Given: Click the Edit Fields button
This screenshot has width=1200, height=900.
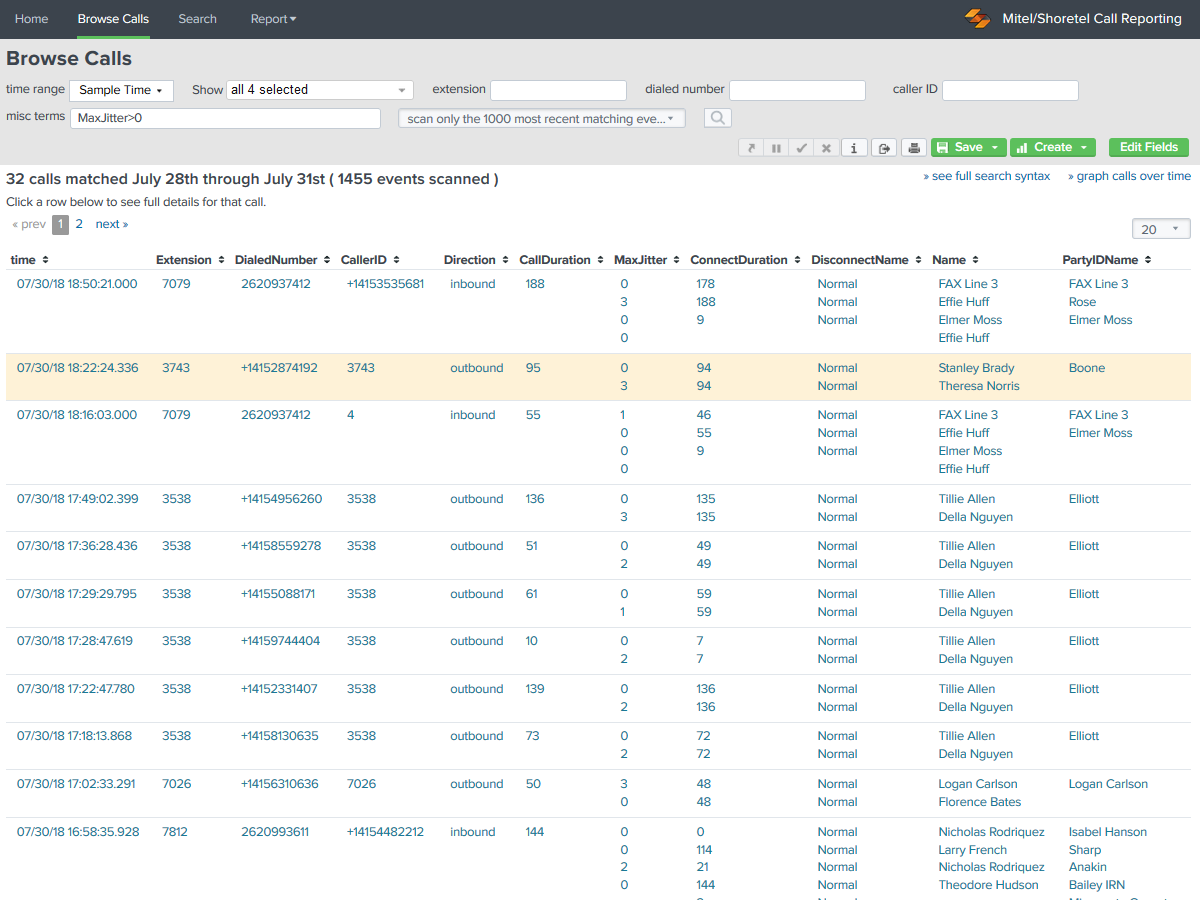Looking at the screenshot, I should [x=1148, y=147].
